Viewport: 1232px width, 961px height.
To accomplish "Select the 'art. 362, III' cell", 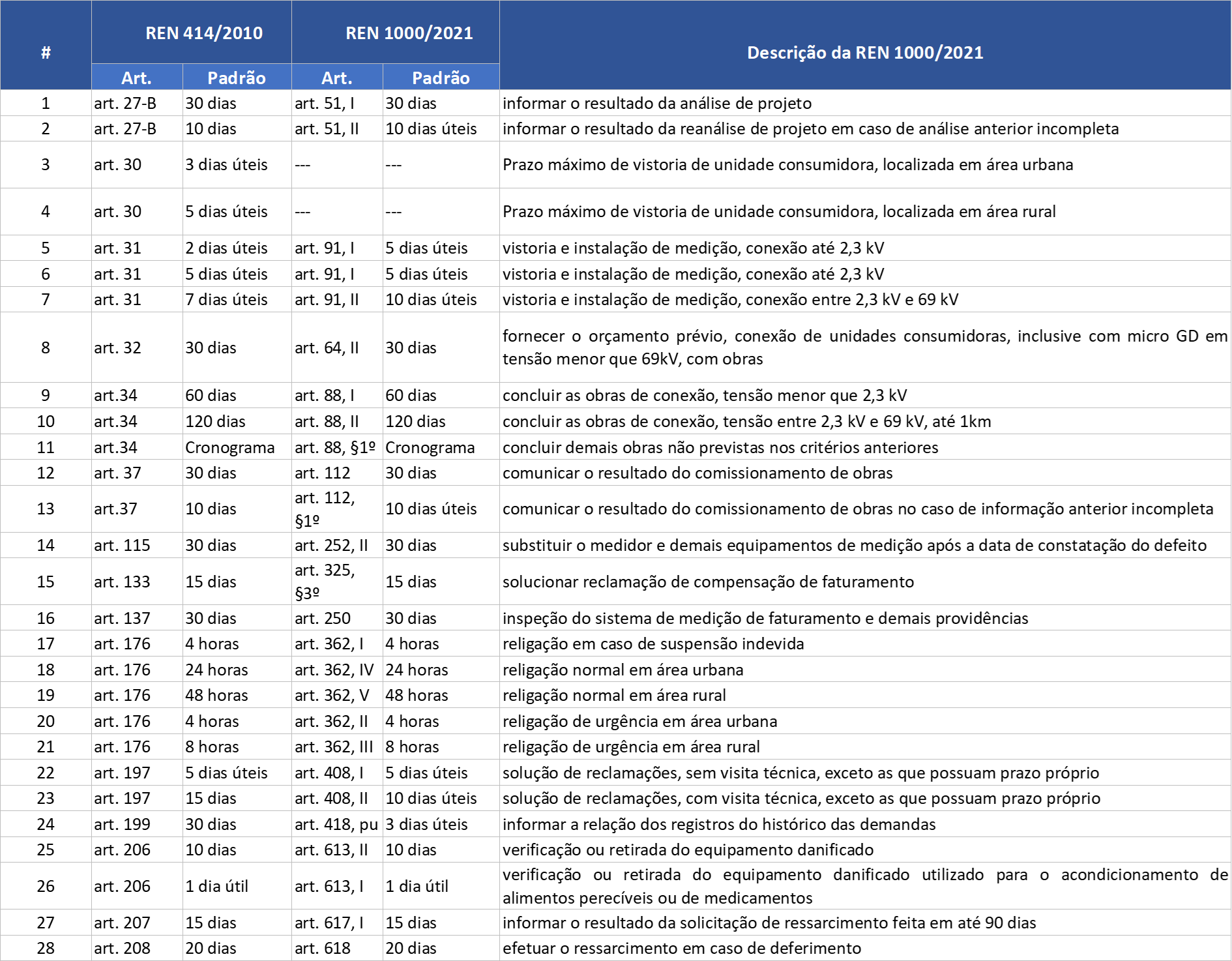I will pos(333,747).
